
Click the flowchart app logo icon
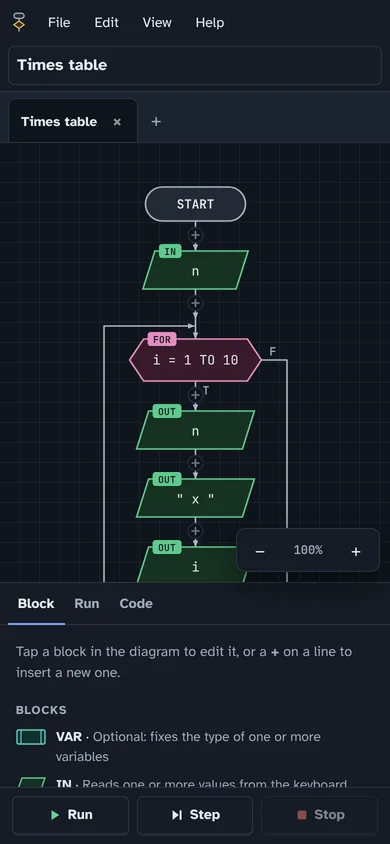(19, 22)
